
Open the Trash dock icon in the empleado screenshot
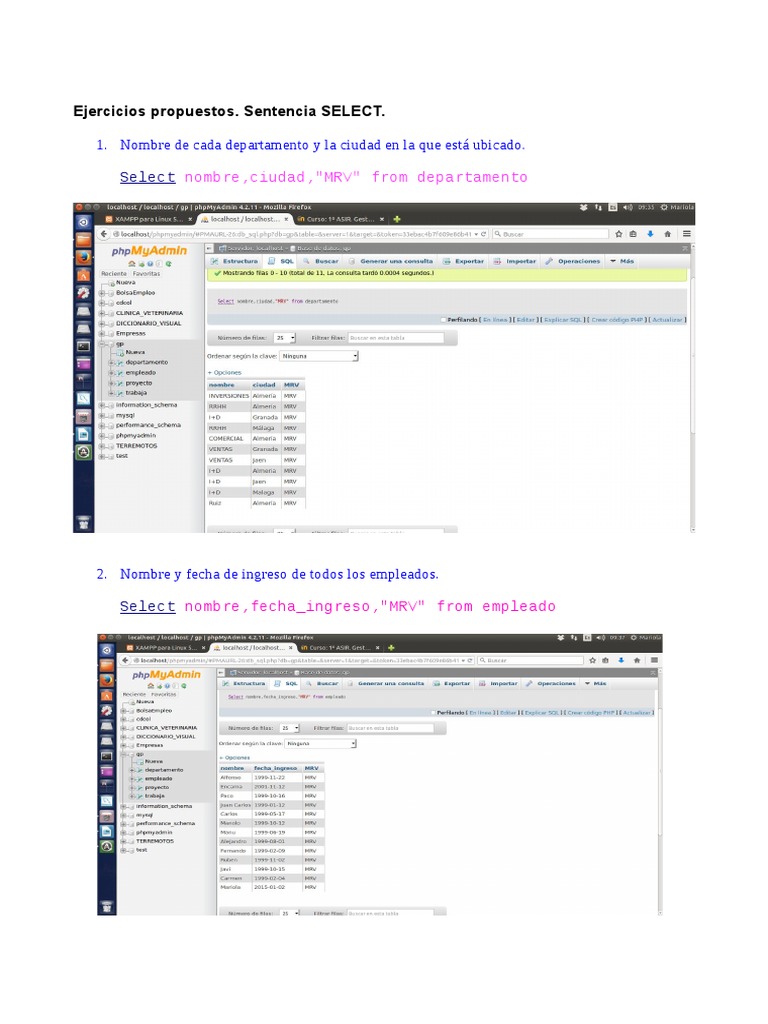pos(107,906)
